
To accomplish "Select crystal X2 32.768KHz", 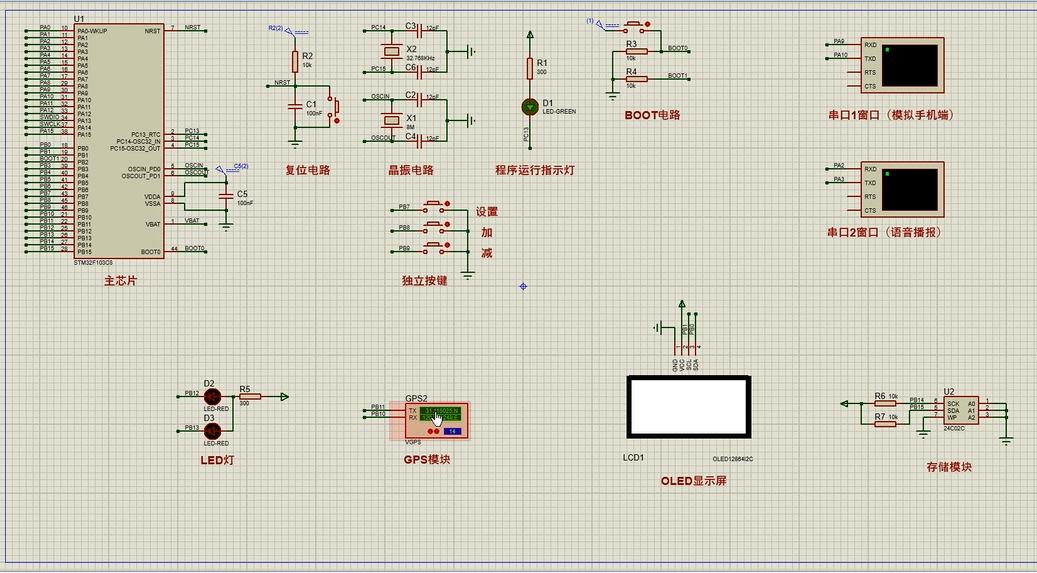I will pos(392,51).
